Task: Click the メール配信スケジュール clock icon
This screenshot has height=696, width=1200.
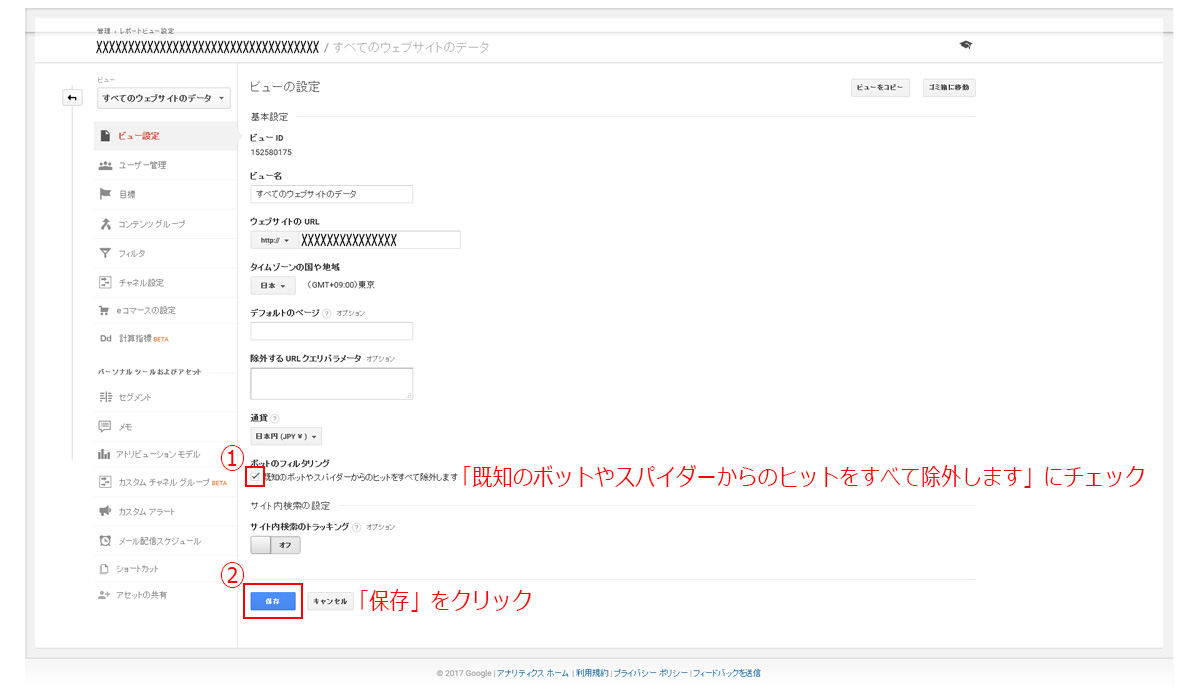Action: point(105,541)
